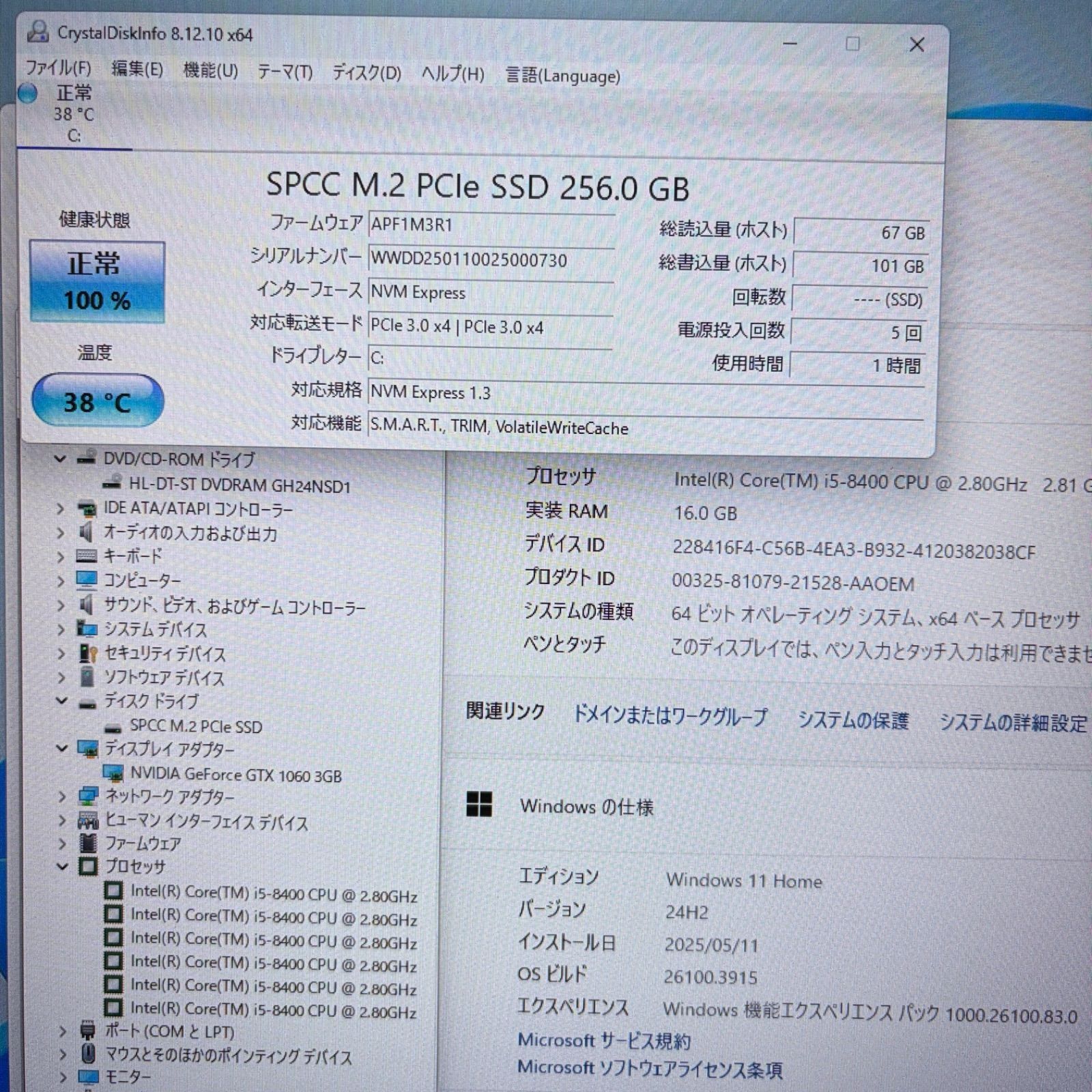Select HL-DT-ST DVDRAM GH24NSD1 device
The width and height of the screenshot is (1092, 1092).
pyautogui.click(x=240, y=485)
